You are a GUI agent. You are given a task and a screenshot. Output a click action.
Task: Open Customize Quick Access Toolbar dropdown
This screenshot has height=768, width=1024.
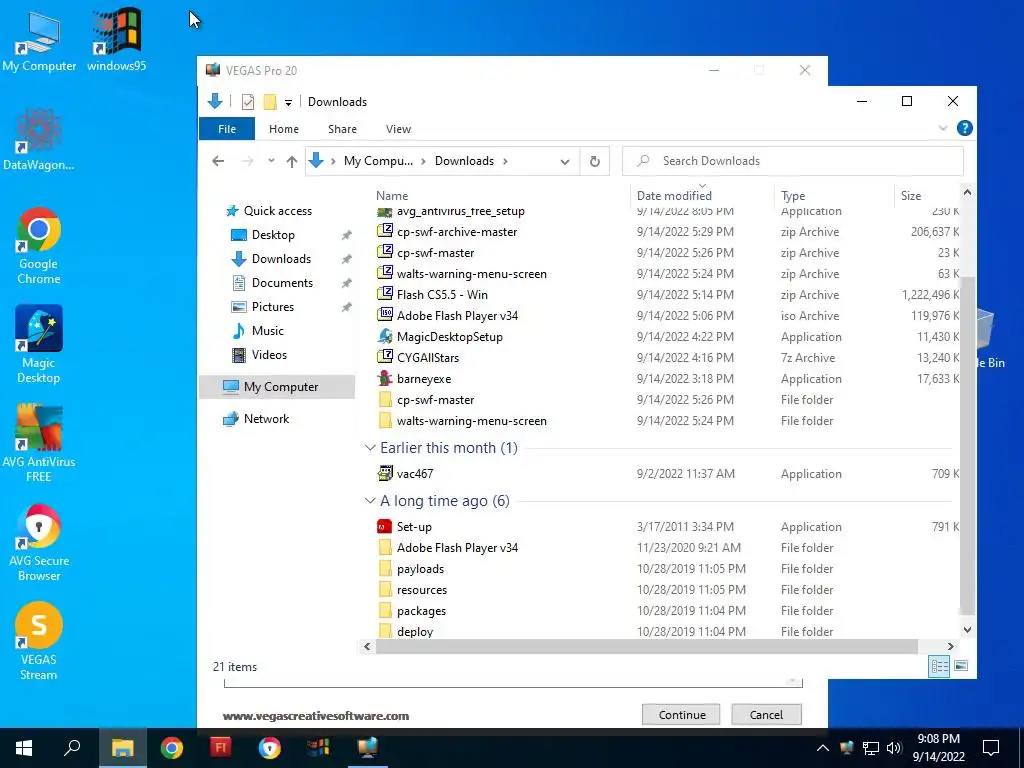[288, 103]
